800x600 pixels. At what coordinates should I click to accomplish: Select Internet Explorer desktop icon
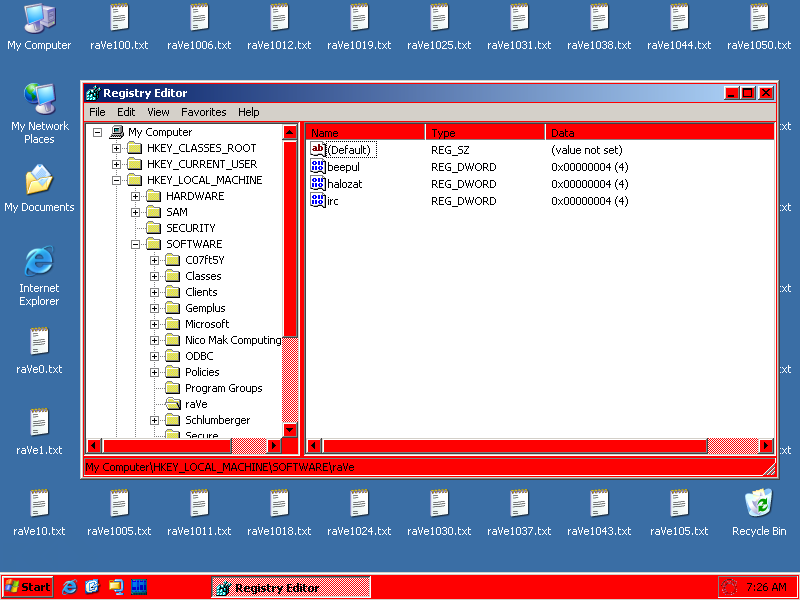pyautogui.click(x=39, y=276)
